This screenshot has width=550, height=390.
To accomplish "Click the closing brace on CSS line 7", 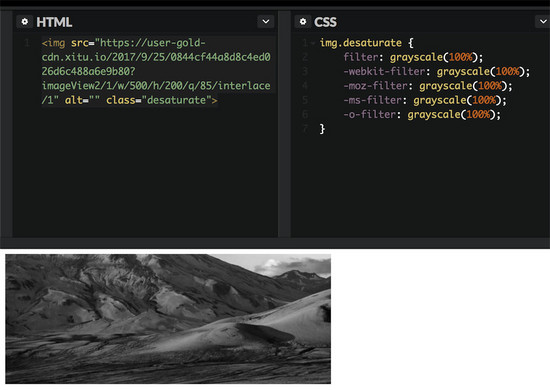I will (x=322, y=129).
